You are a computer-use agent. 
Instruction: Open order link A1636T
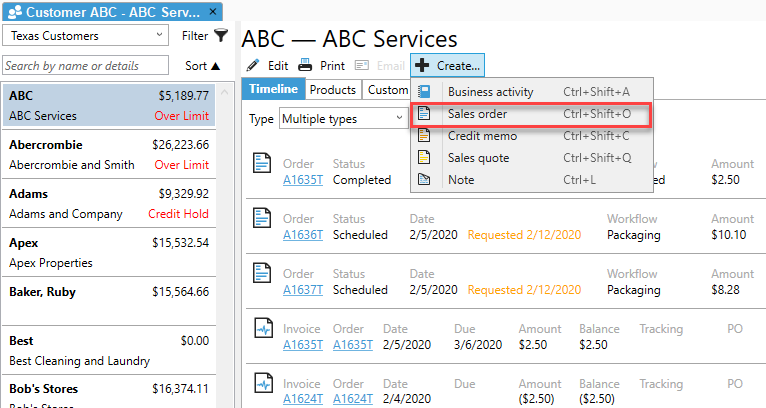coord(303,235)
